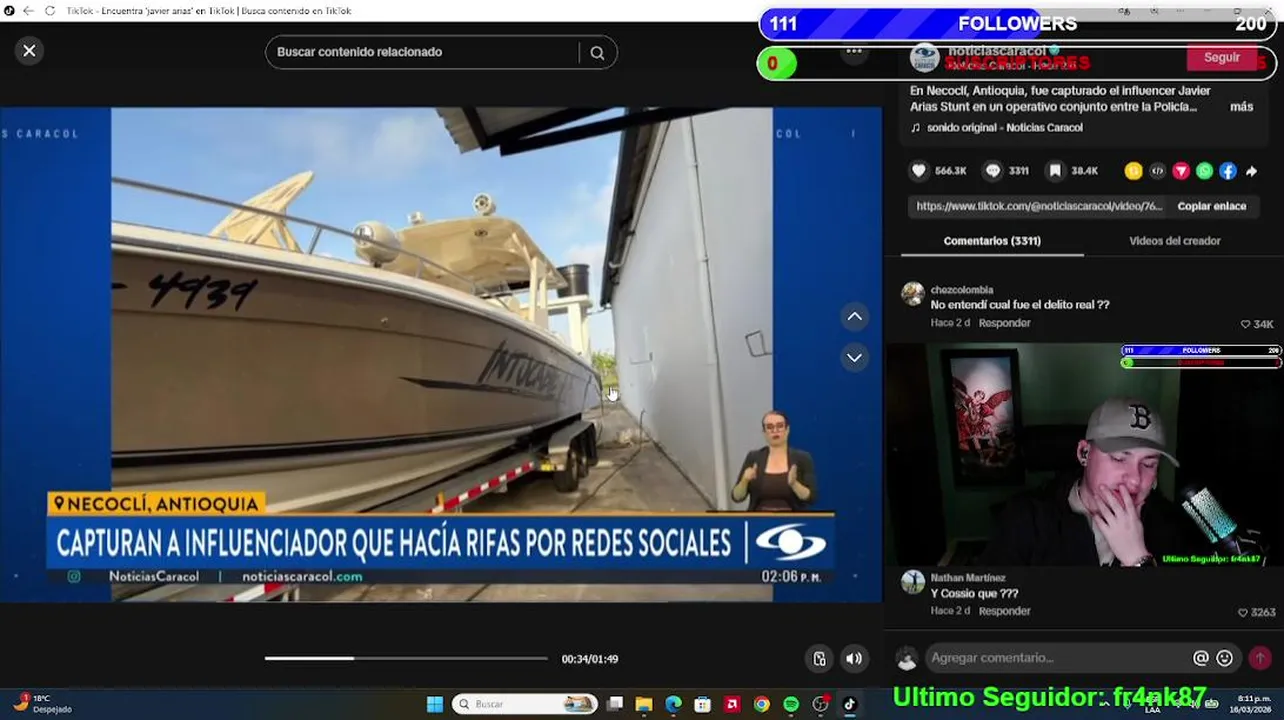1284x720 pixels.
Task: Open Spotify from taskbar
Action: tap(791, 704)
